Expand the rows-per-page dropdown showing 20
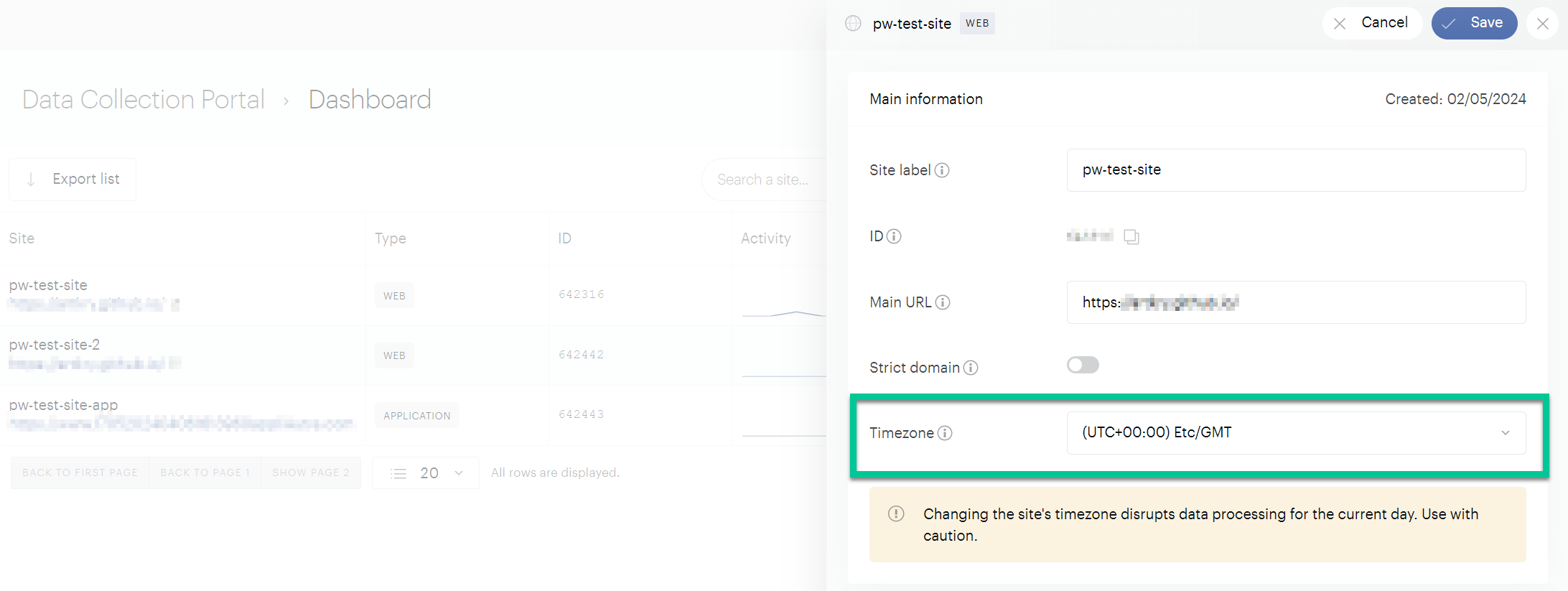The image size is (1568, 591). 459,473
